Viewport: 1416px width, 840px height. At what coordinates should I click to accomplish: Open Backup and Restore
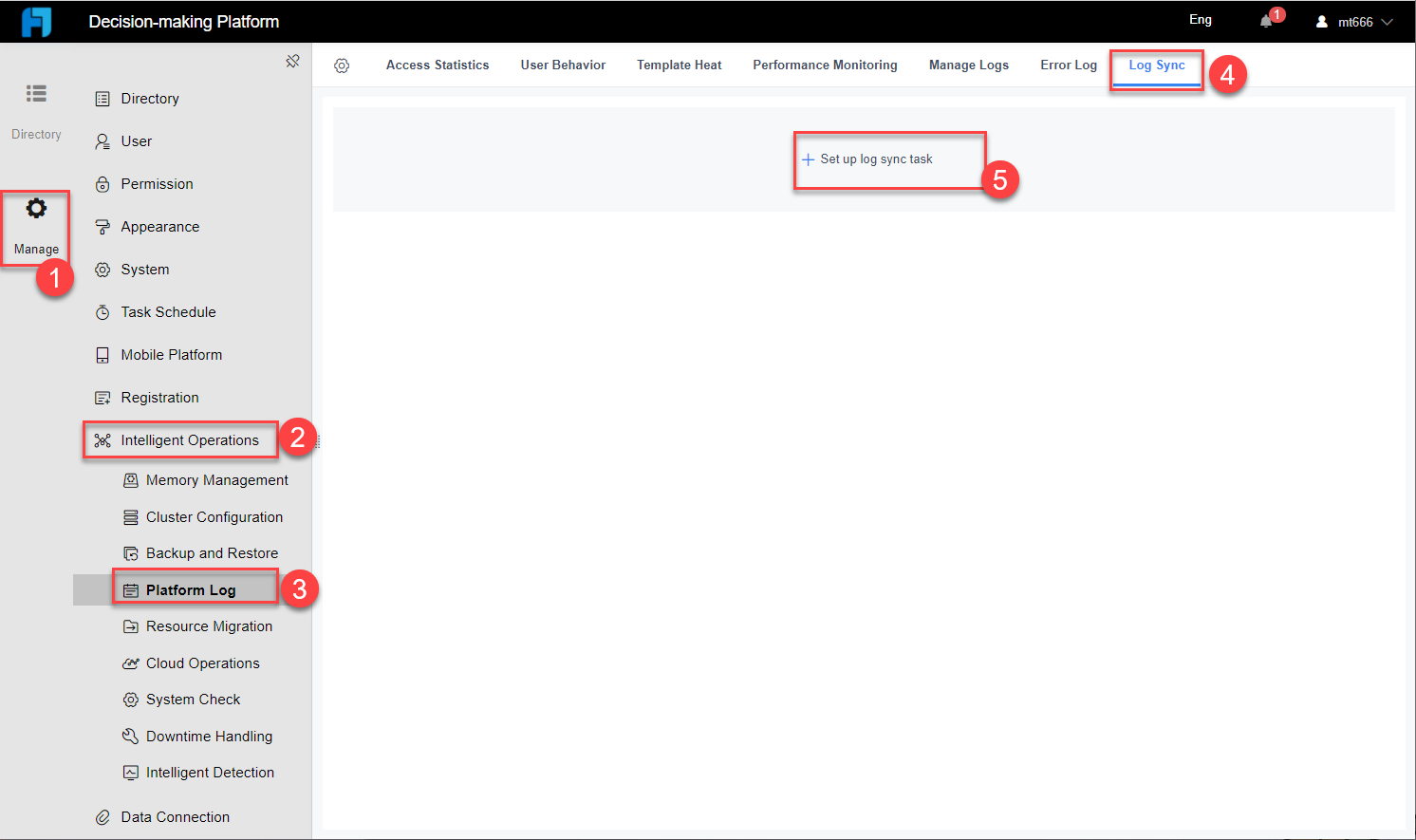coord(212,552)
